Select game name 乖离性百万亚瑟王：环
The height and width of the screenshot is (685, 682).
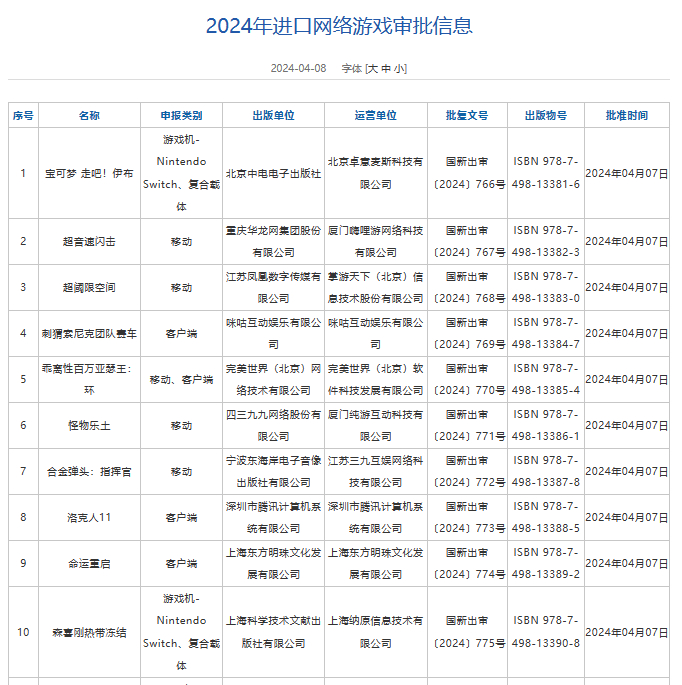89,379
